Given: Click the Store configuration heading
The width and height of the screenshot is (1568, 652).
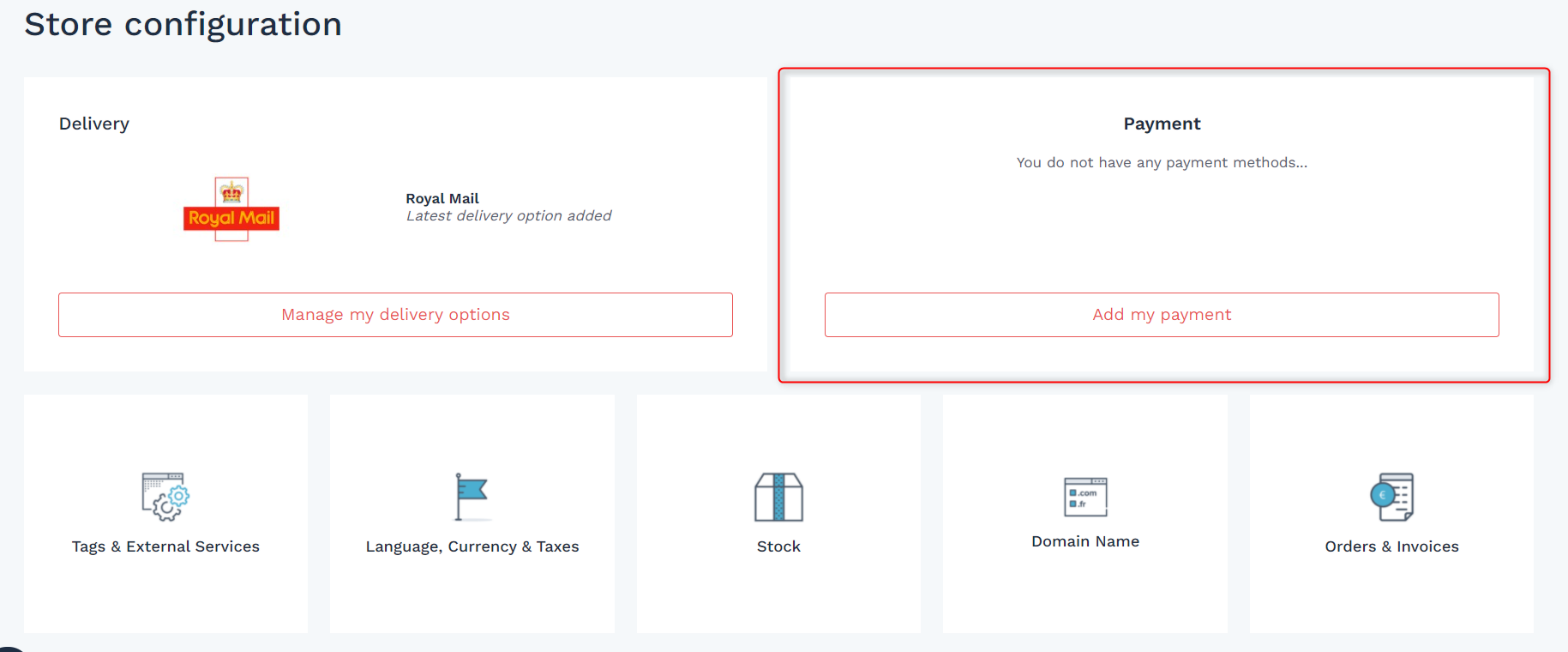Looking at the screenshot, I should click(183, 24).
